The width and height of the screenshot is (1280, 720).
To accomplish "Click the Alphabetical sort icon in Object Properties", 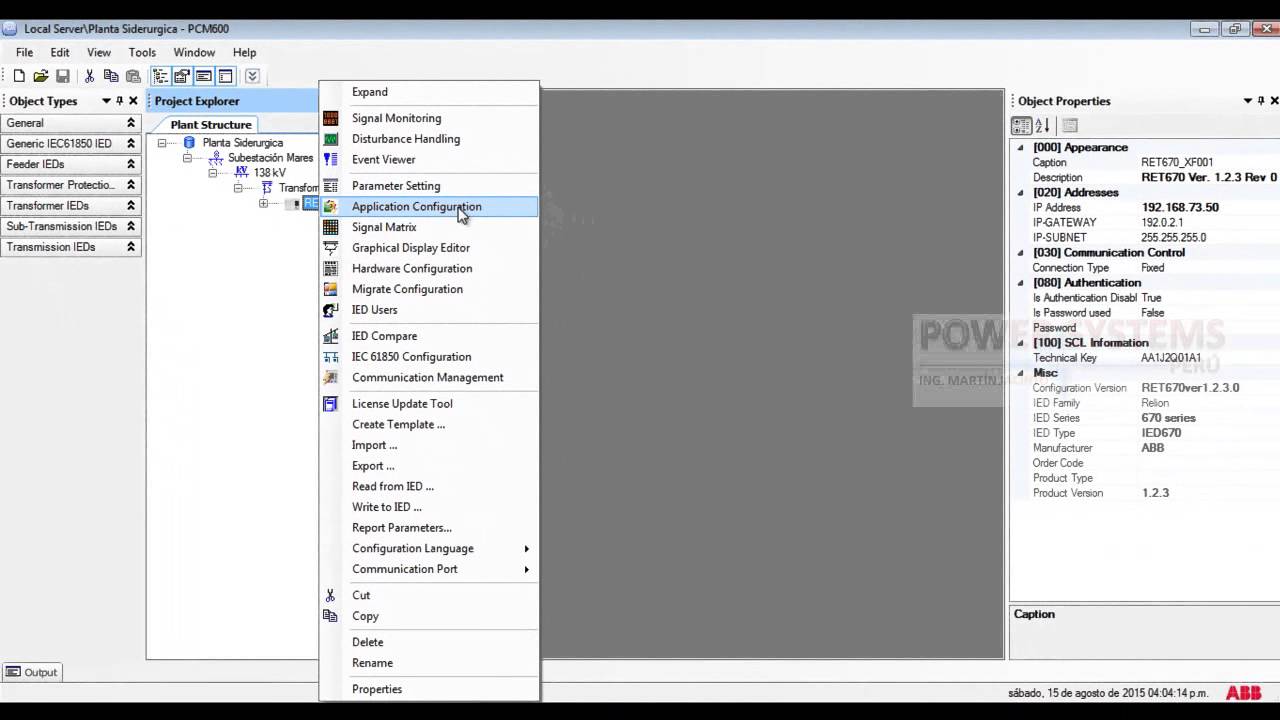I will click(x=1042, y=126).
